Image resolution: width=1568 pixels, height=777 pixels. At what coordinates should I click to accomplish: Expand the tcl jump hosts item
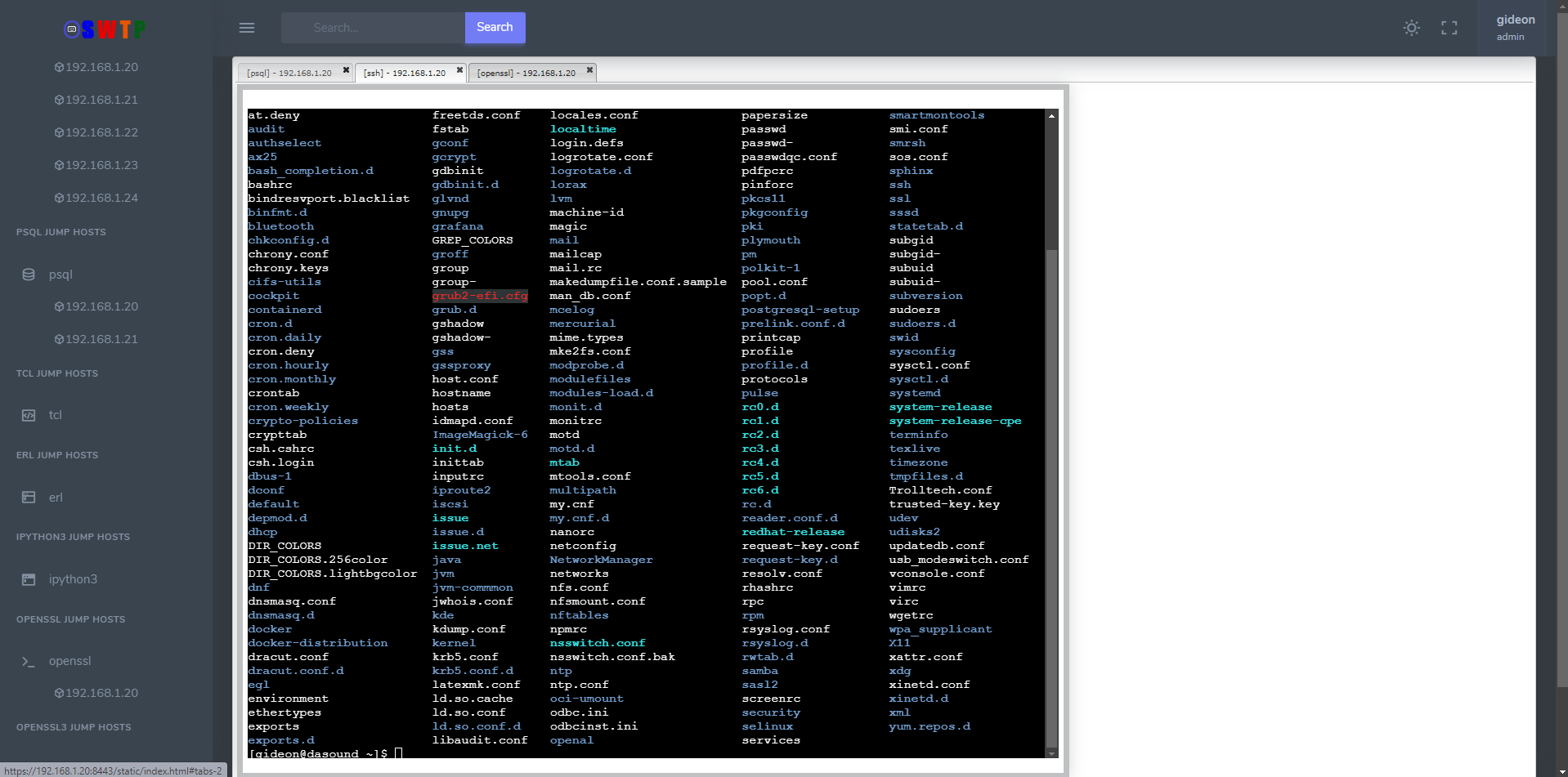click(x=55, y=415)
